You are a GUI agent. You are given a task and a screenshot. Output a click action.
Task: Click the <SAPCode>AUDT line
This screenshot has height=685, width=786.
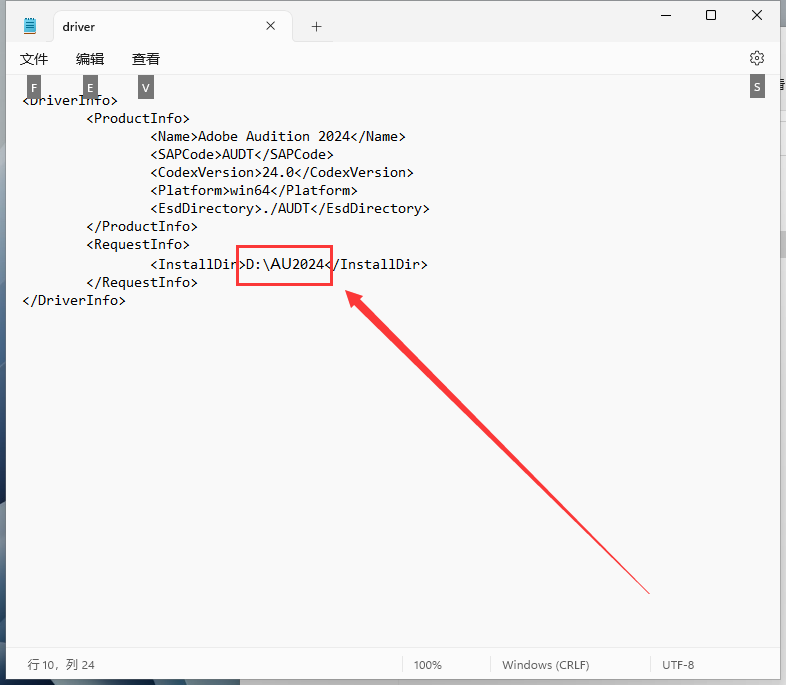coord(242,154)
